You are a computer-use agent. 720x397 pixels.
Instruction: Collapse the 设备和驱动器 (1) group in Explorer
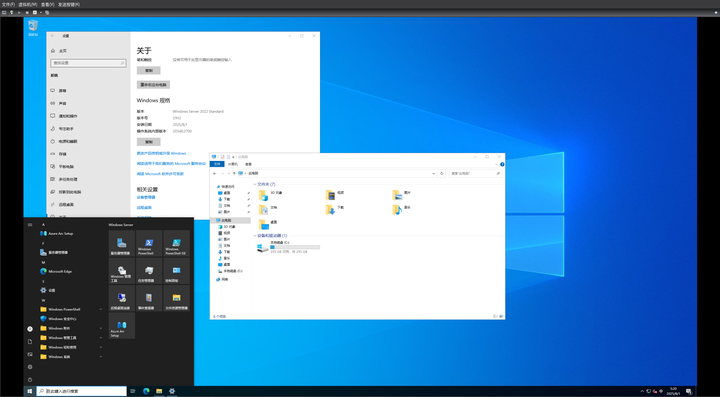255,235
